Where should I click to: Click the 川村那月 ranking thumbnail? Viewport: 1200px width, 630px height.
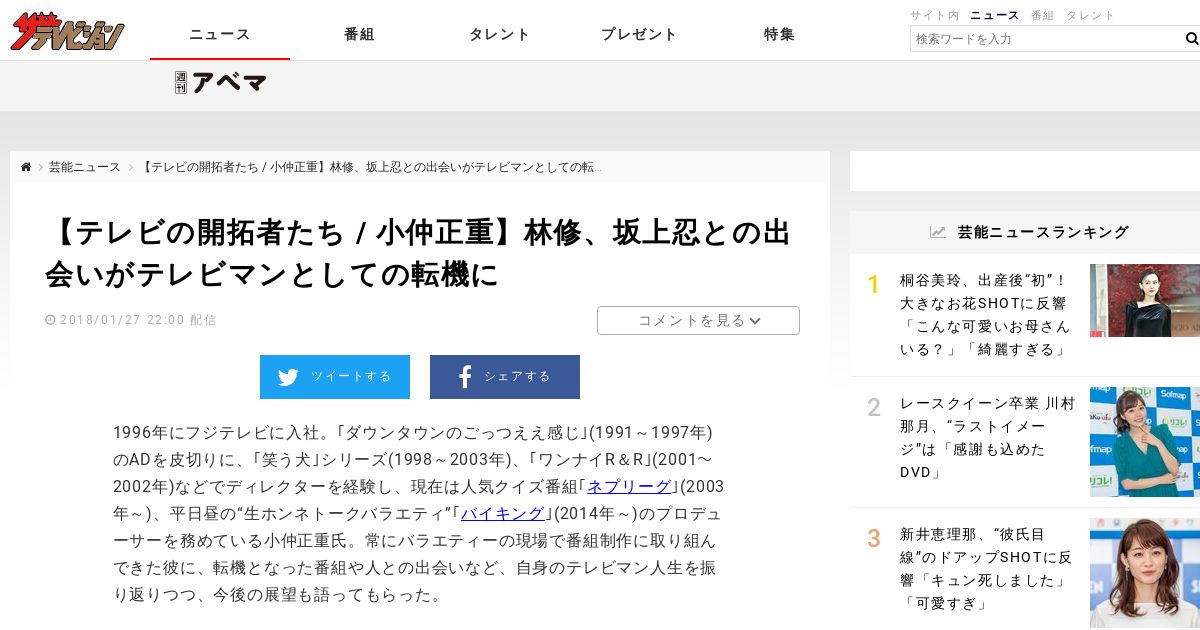(1145, 442)
